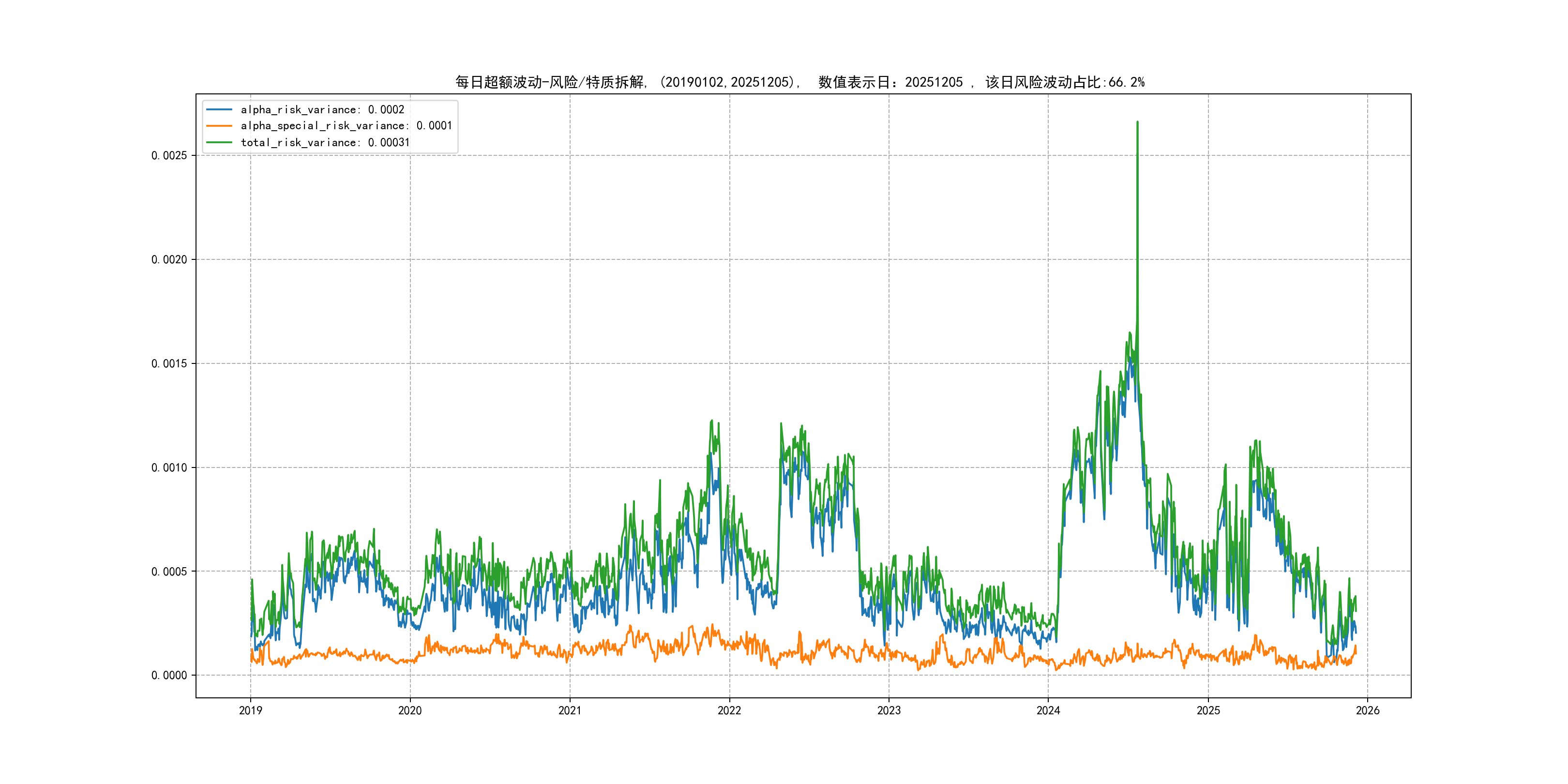This screenshot has height=784, width=1568.
Task: Click the total_risk_variance: 0.00031 legend text
Action: [x=325, y=142]
